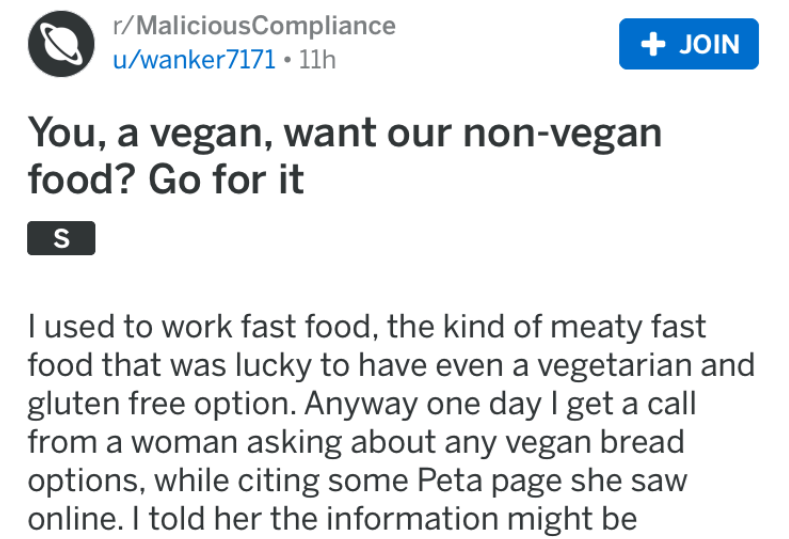The width and height of the screenshot is (789, 539).
Task: Visit the u/wanker7171 user profile
Action: coord(193,59)
